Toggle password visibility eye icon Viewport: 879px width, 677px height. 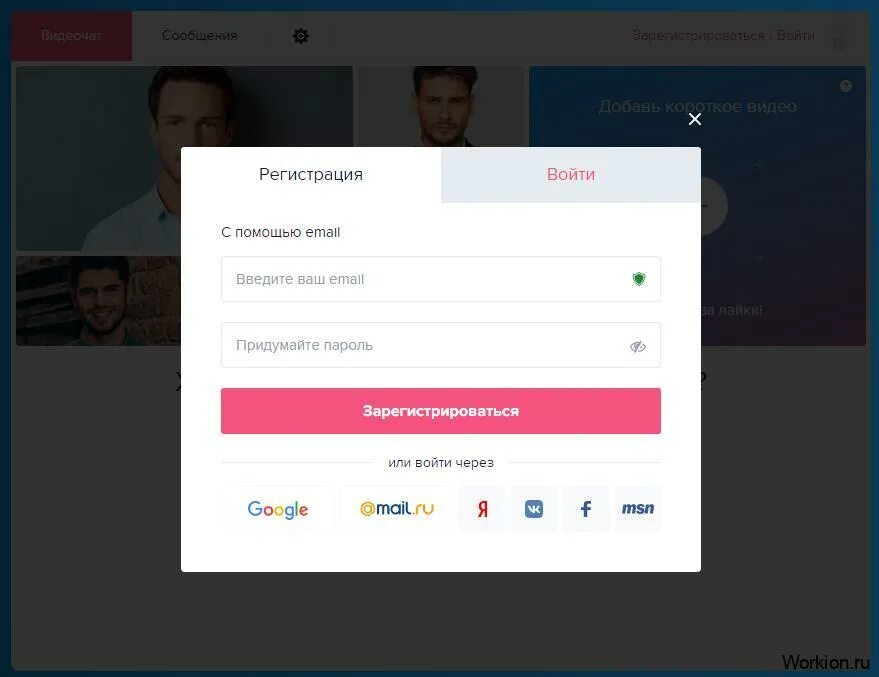(638, 346)
